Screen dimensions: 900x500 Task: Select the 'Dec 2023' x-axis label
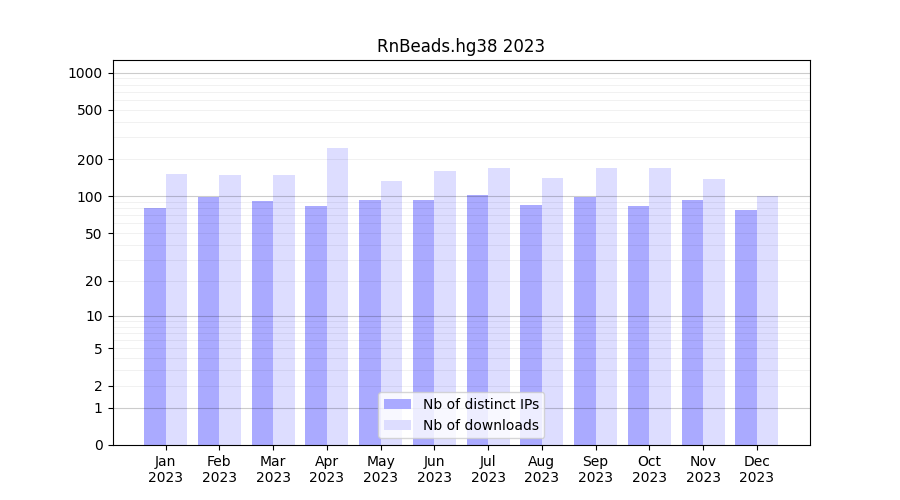(x=756, y=469)
